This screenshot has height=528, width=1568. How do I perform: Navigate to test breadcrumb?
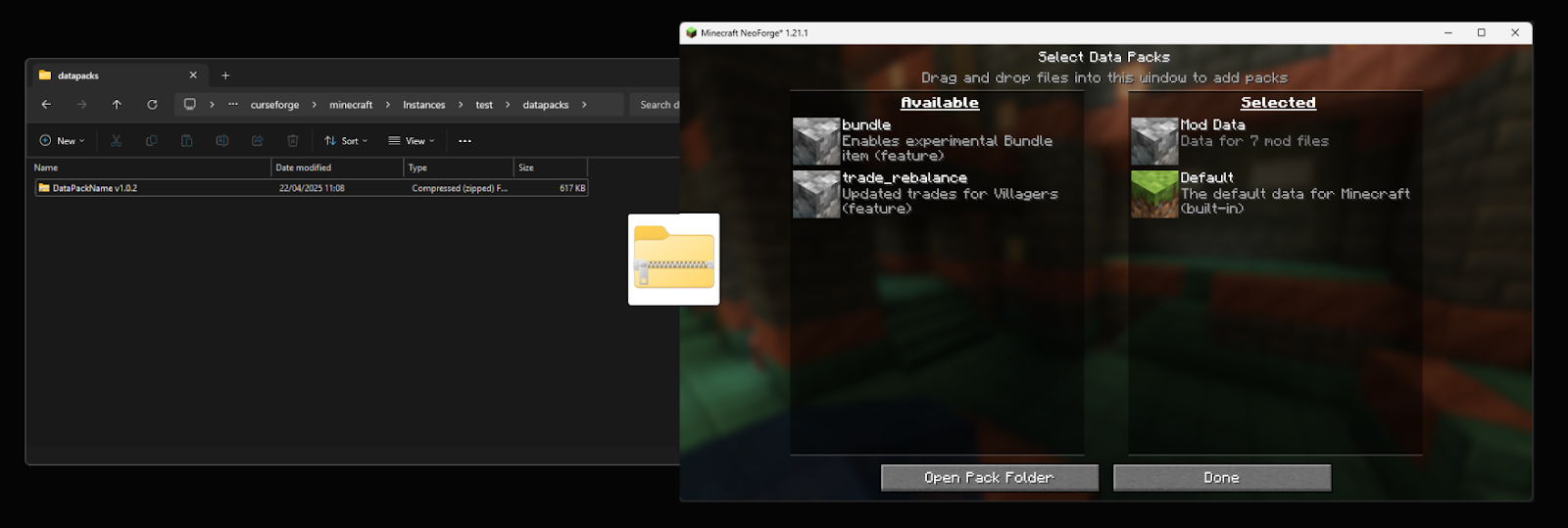pyautogui.click(x=484, y=105)
